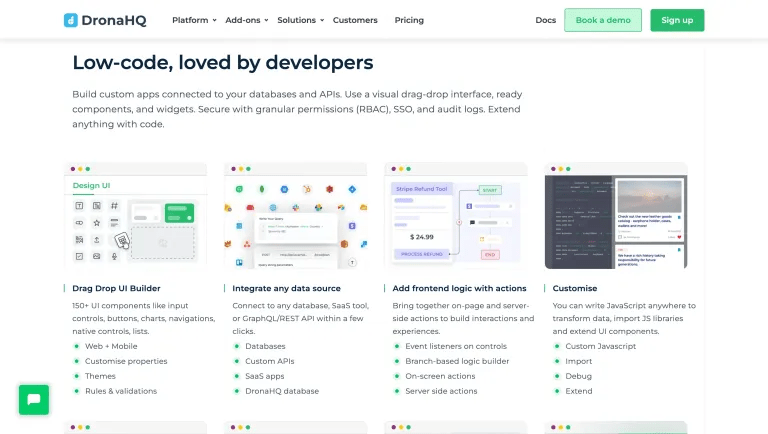Viewport: 768px width, 434px height.
Task: Click the DronaHQ logo icon
Action: tap(71, 20)
